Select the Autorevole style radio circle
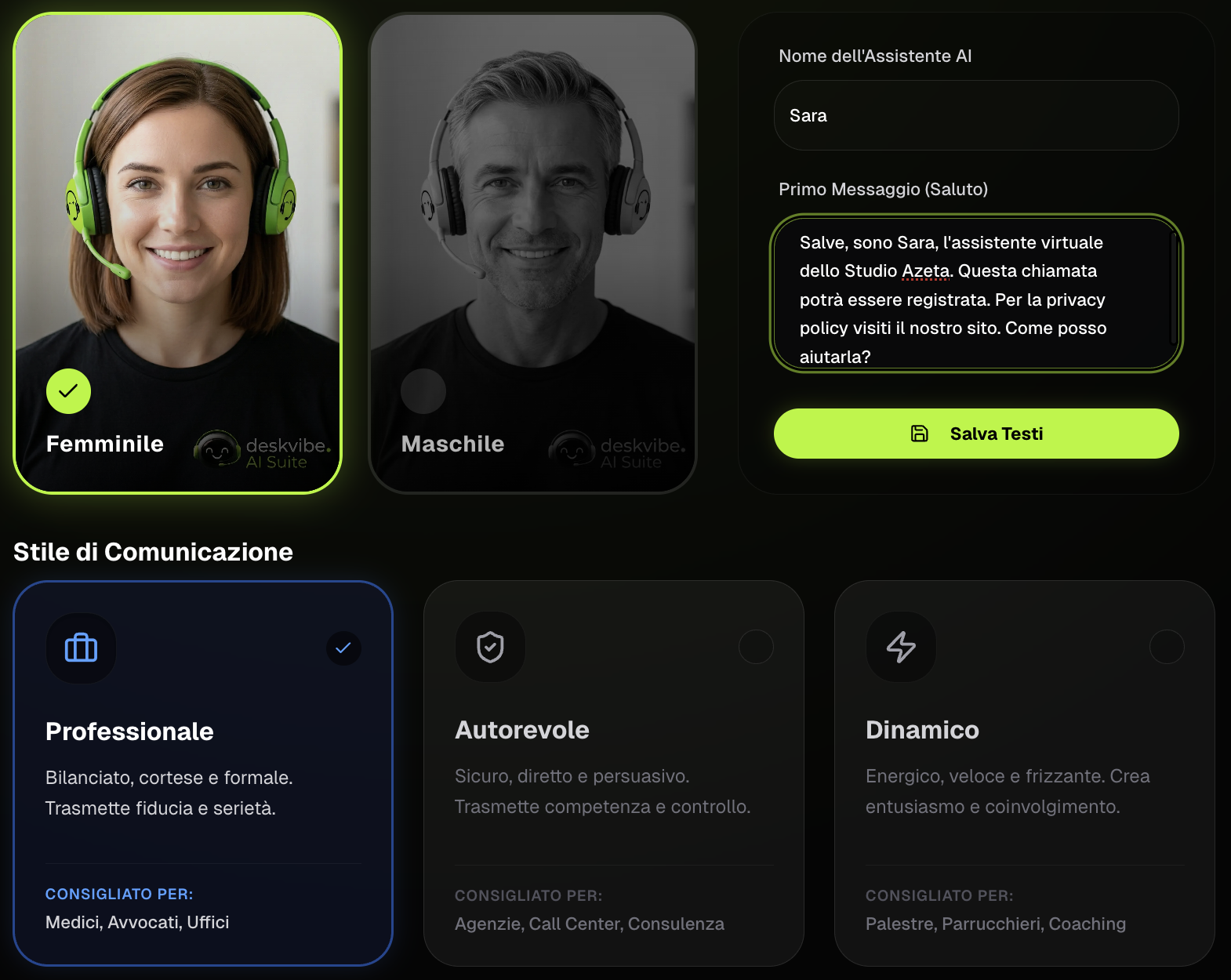1231x980 pixels. point(756,647)
